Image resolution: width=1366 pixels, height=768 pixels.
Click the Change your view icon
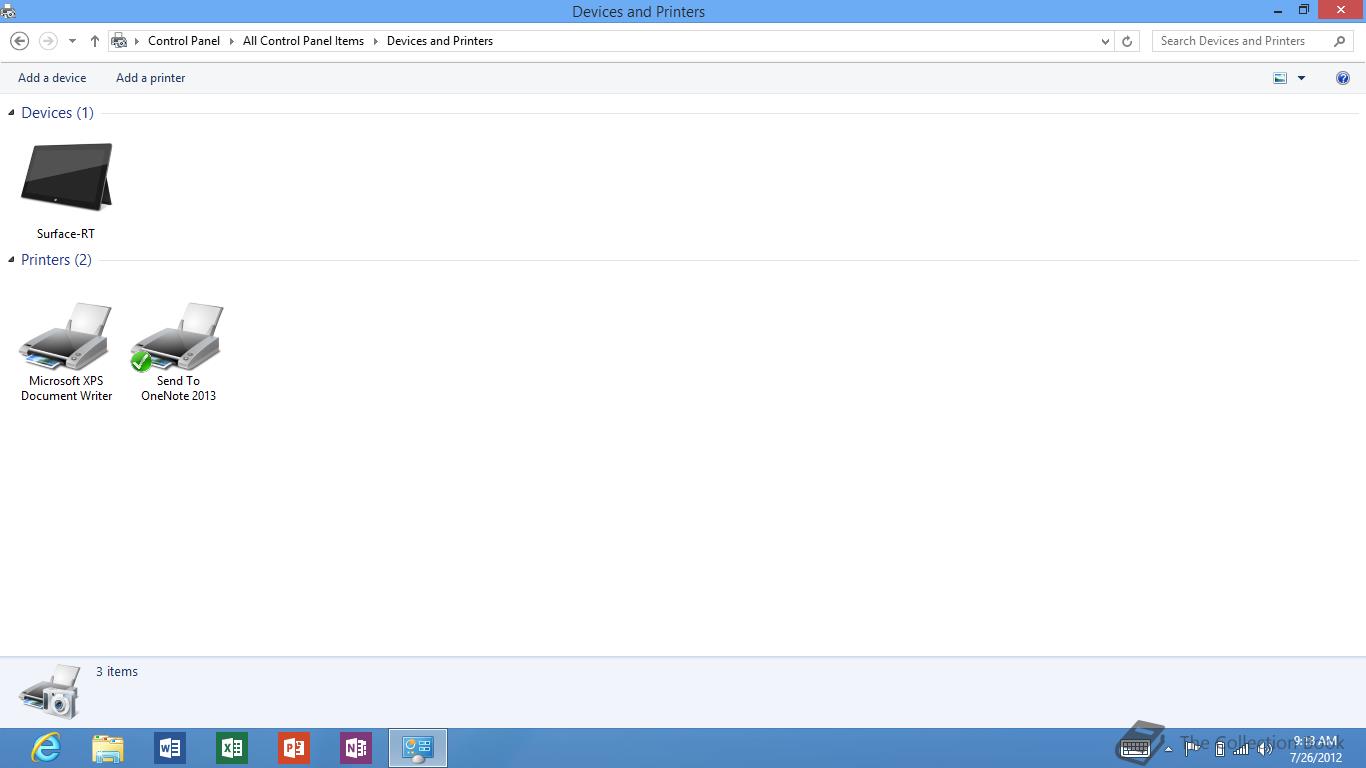pyautogui.click(x=1280, y=78)
